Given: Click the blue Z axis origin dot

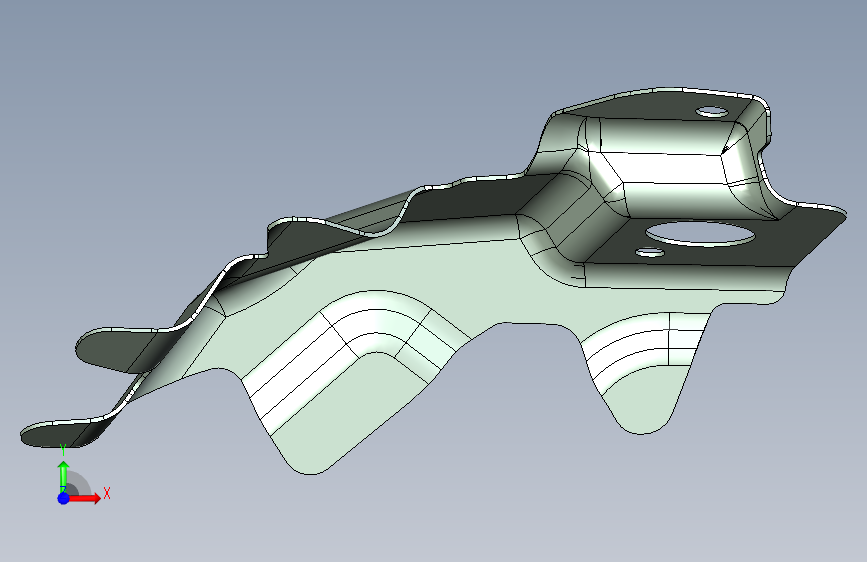Looking at the screenshot, I should [x=64, y=498].
